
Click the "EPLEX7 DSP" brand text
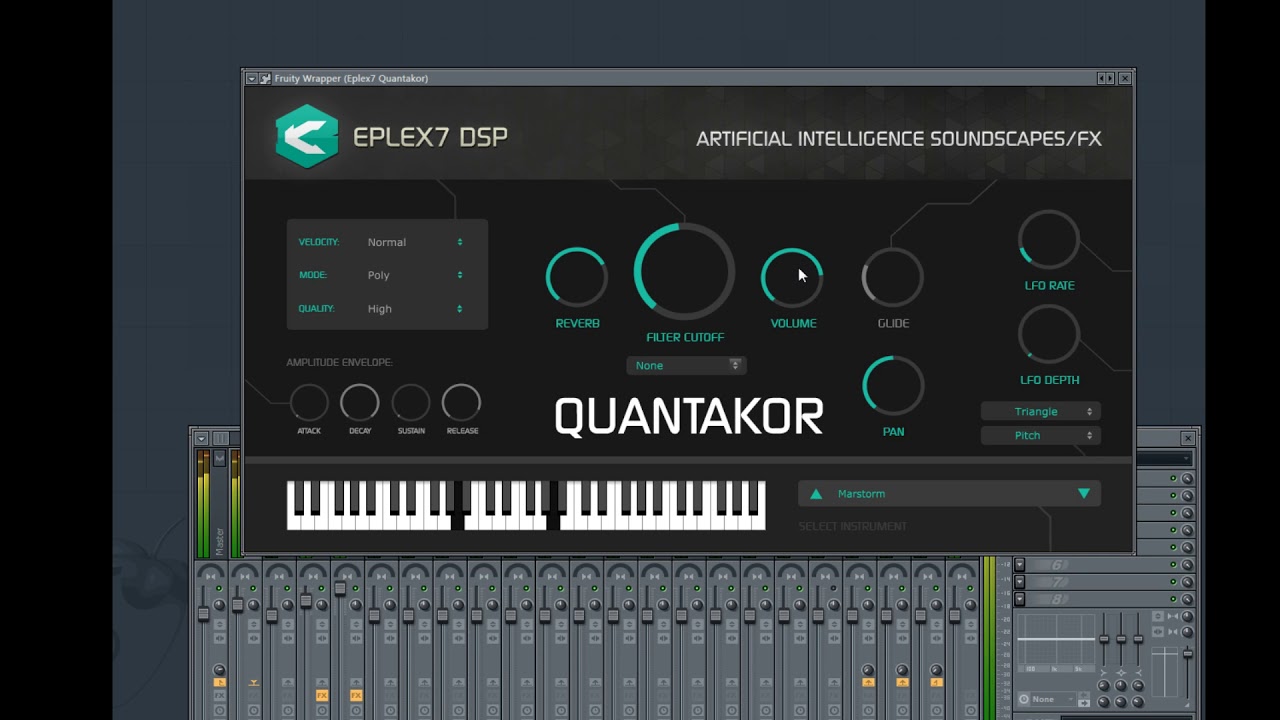[430, 137]
